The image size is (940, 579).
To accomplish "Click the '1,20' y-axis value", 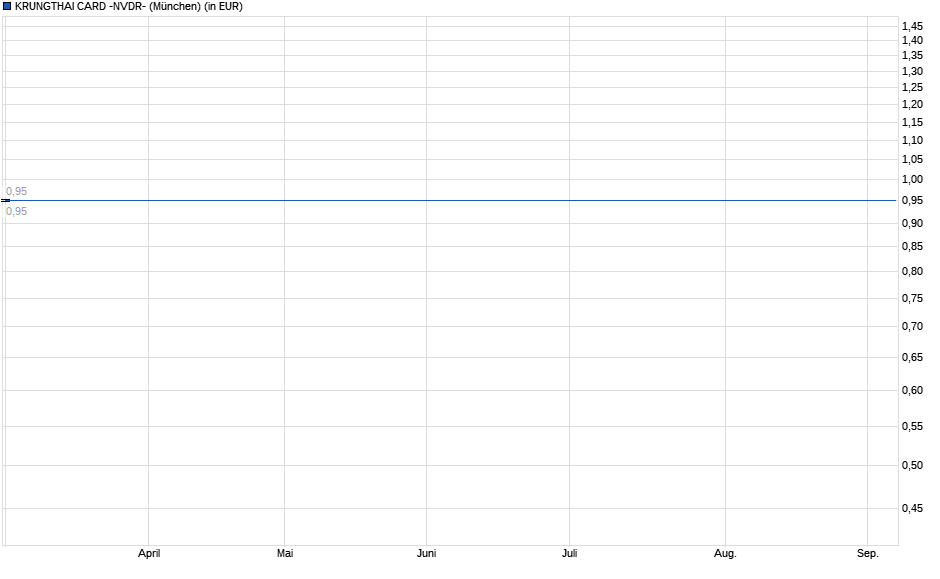I will click(912, 104).
